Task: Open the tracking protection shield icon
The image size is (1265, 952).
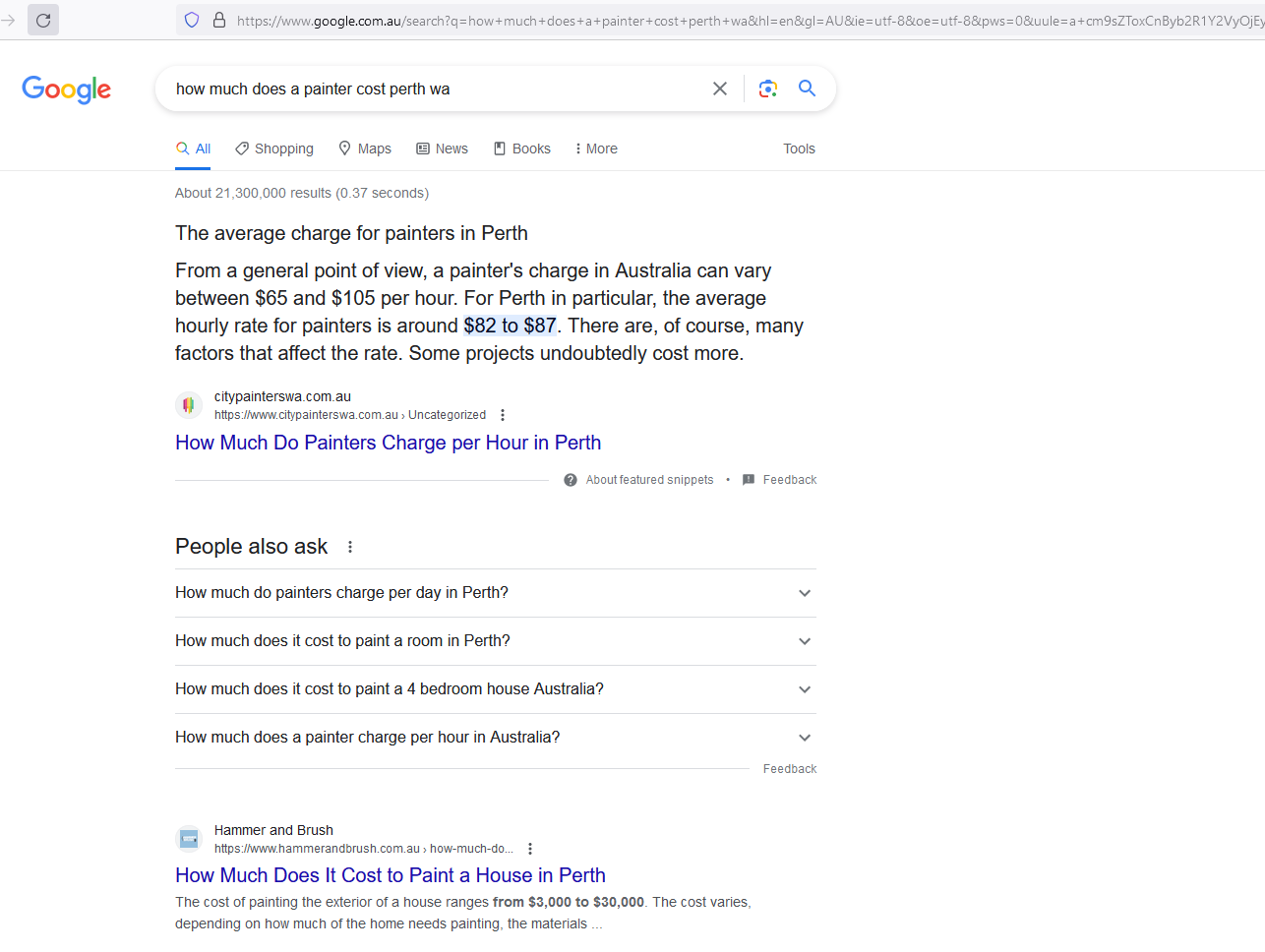Action: [x=192, y=20]
